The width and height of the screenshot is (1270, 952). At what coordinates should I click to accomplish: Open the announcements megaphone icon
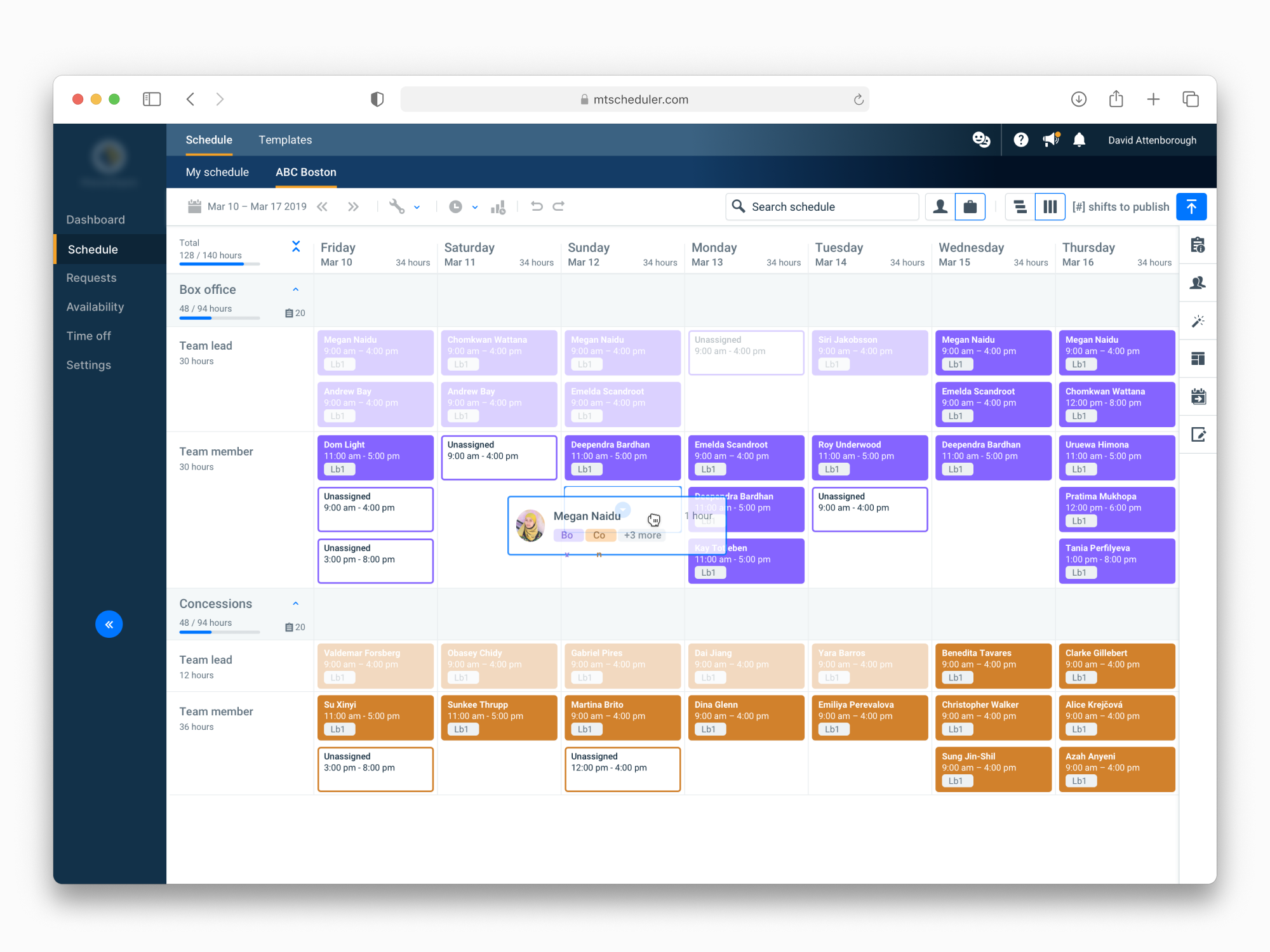point(1051,140)
